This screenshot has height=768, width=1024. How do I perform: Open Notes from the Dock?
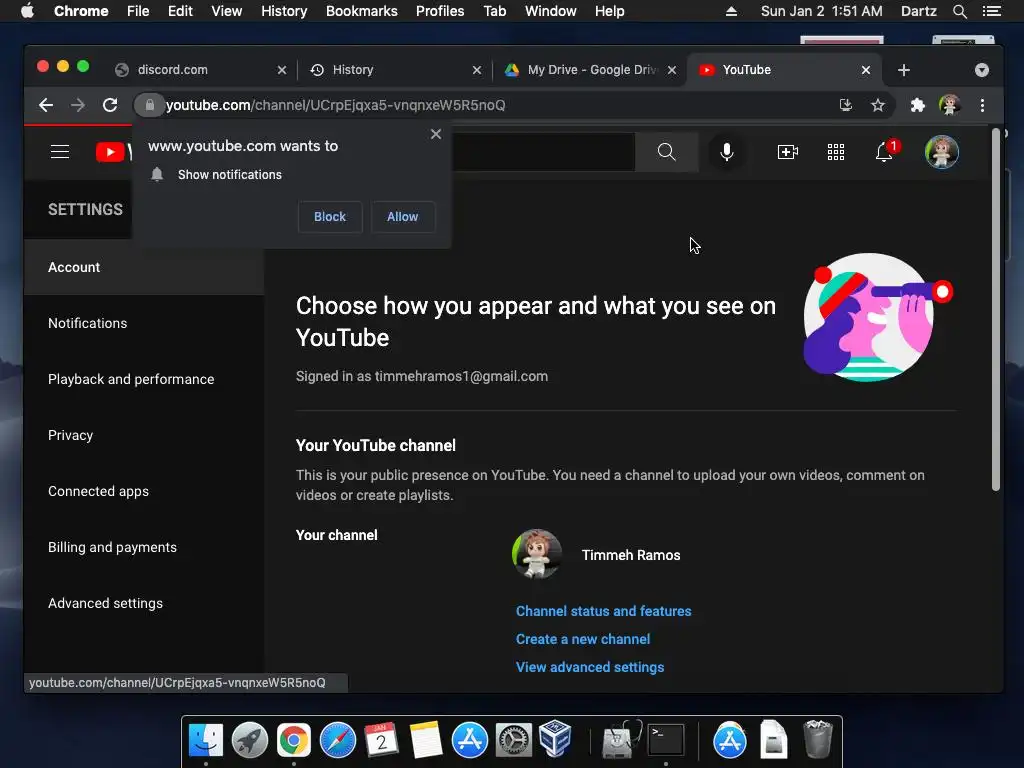pyautogui.click(x=425, y=741)
